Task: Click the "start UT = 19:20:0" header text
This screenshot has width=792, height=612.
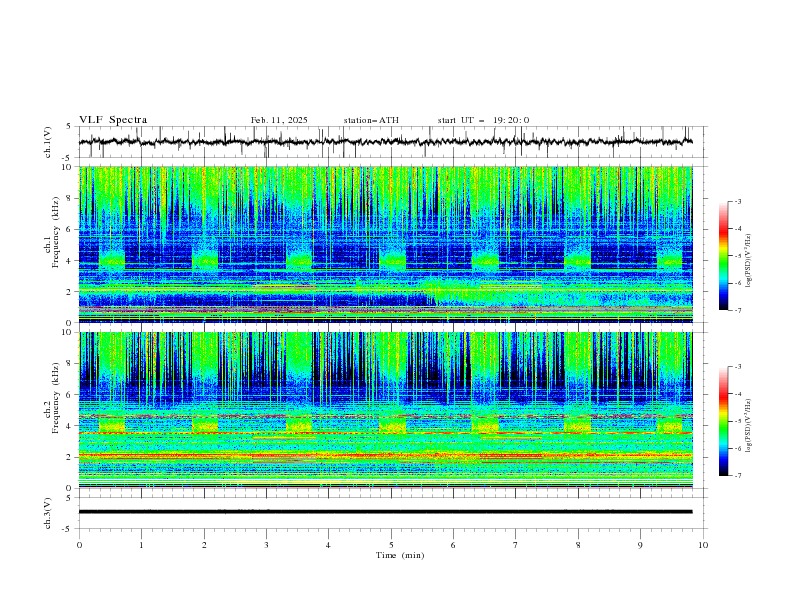Action: click(x=483, y=120)
